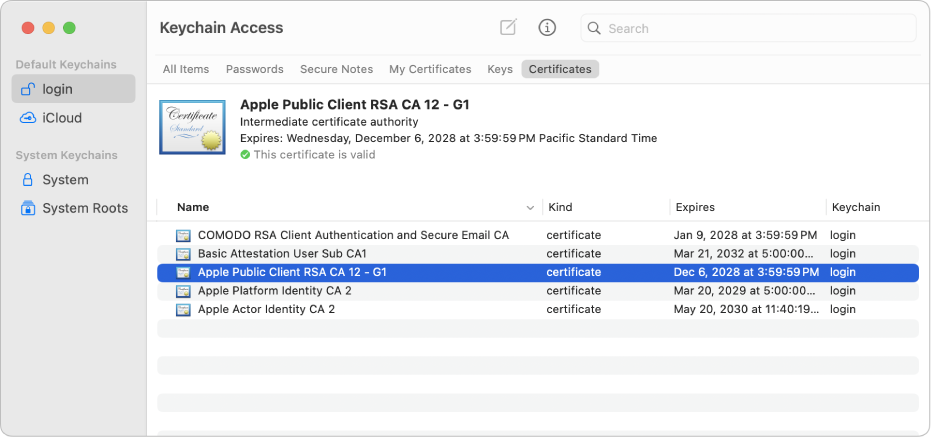Viewport: 934px width, 440px height.
Task: Sort by the Kind column header
Action: pyautogui.click(x=560, y=208)
